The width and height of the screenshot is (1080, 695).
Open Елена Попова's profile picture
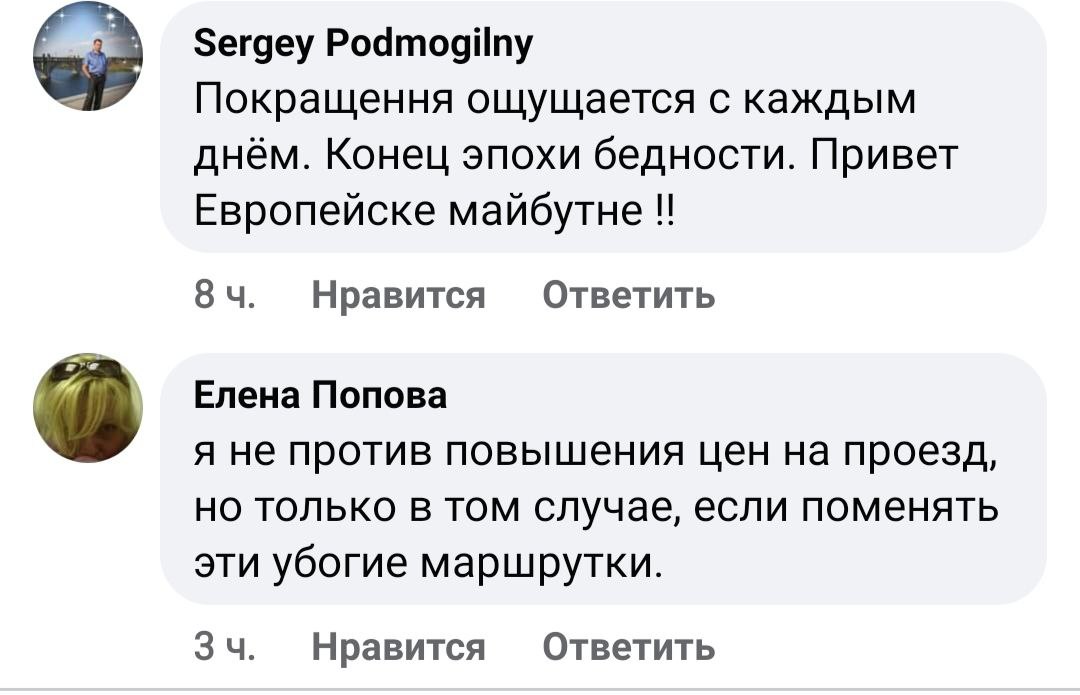87,409
